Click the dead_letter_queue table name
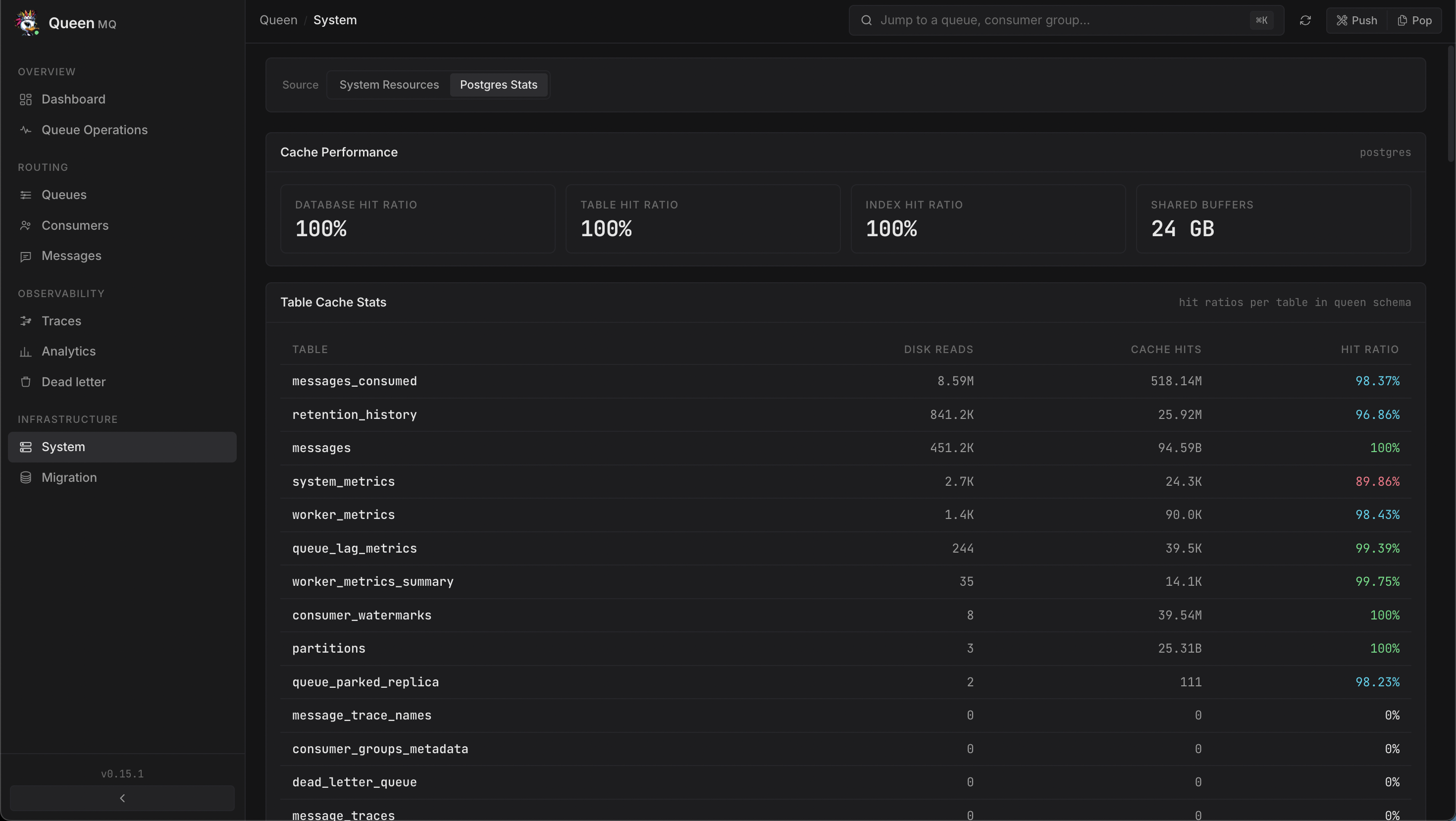The height and width of the screenshot is (821, 1456). point(355,782)
